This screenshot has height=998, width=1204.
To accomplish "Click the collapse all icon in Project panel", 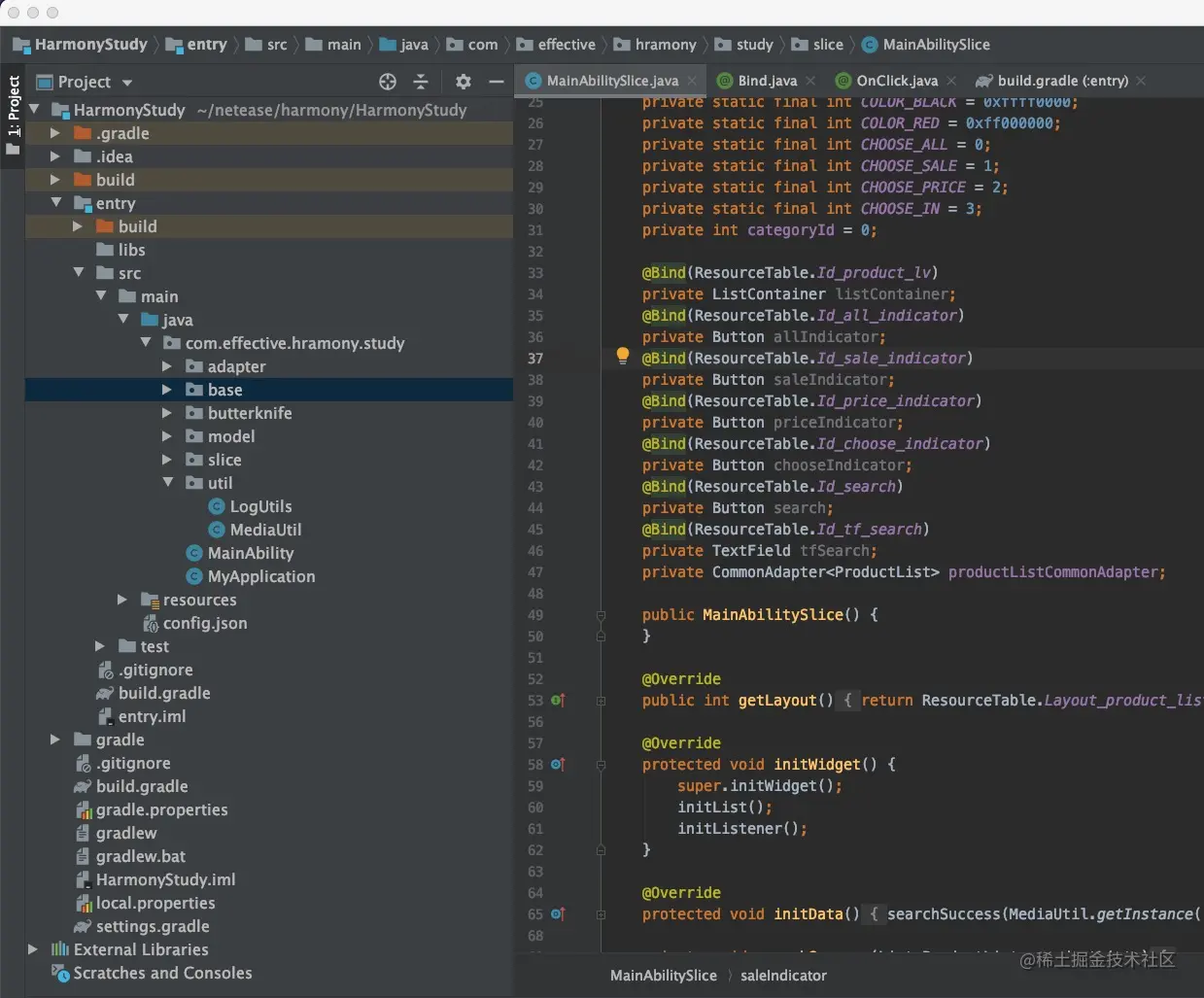I will (421, 82).
